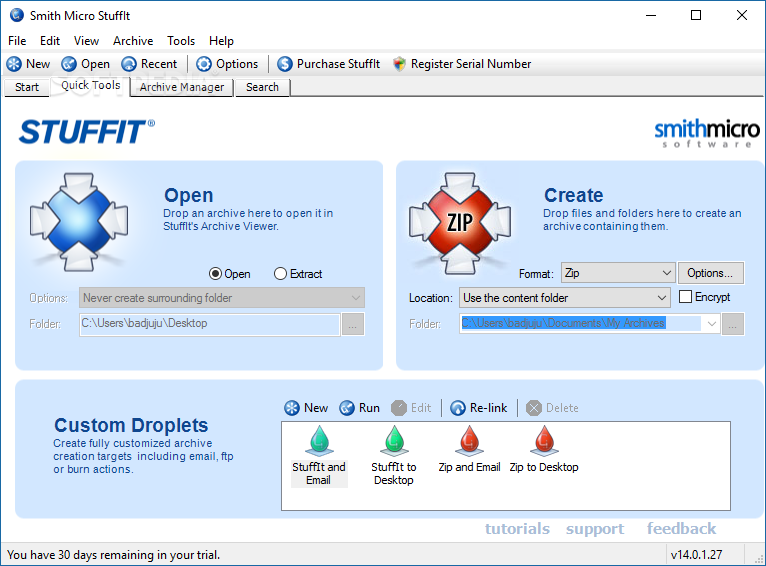Click the red ZIP Create drop target icon

pyautogui.click(x=460, y=223)
